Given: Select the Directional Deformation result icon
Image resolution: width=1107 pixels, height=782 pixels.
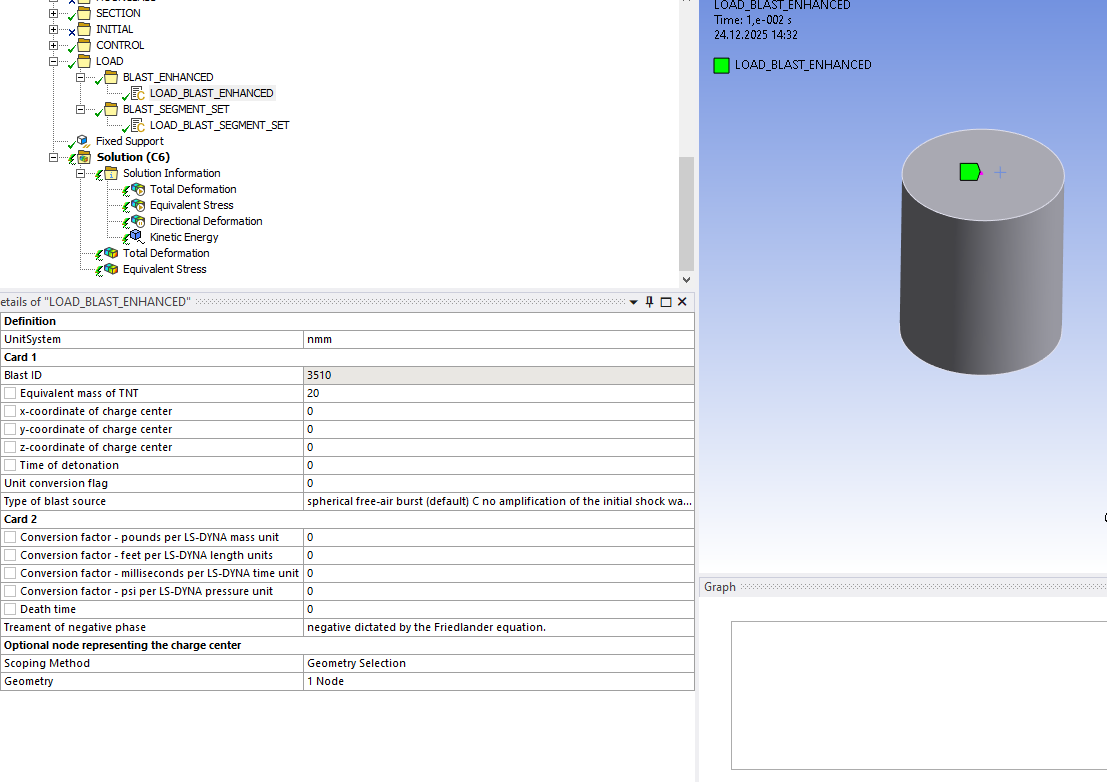Looking at the screenshot, I should 137,221.
